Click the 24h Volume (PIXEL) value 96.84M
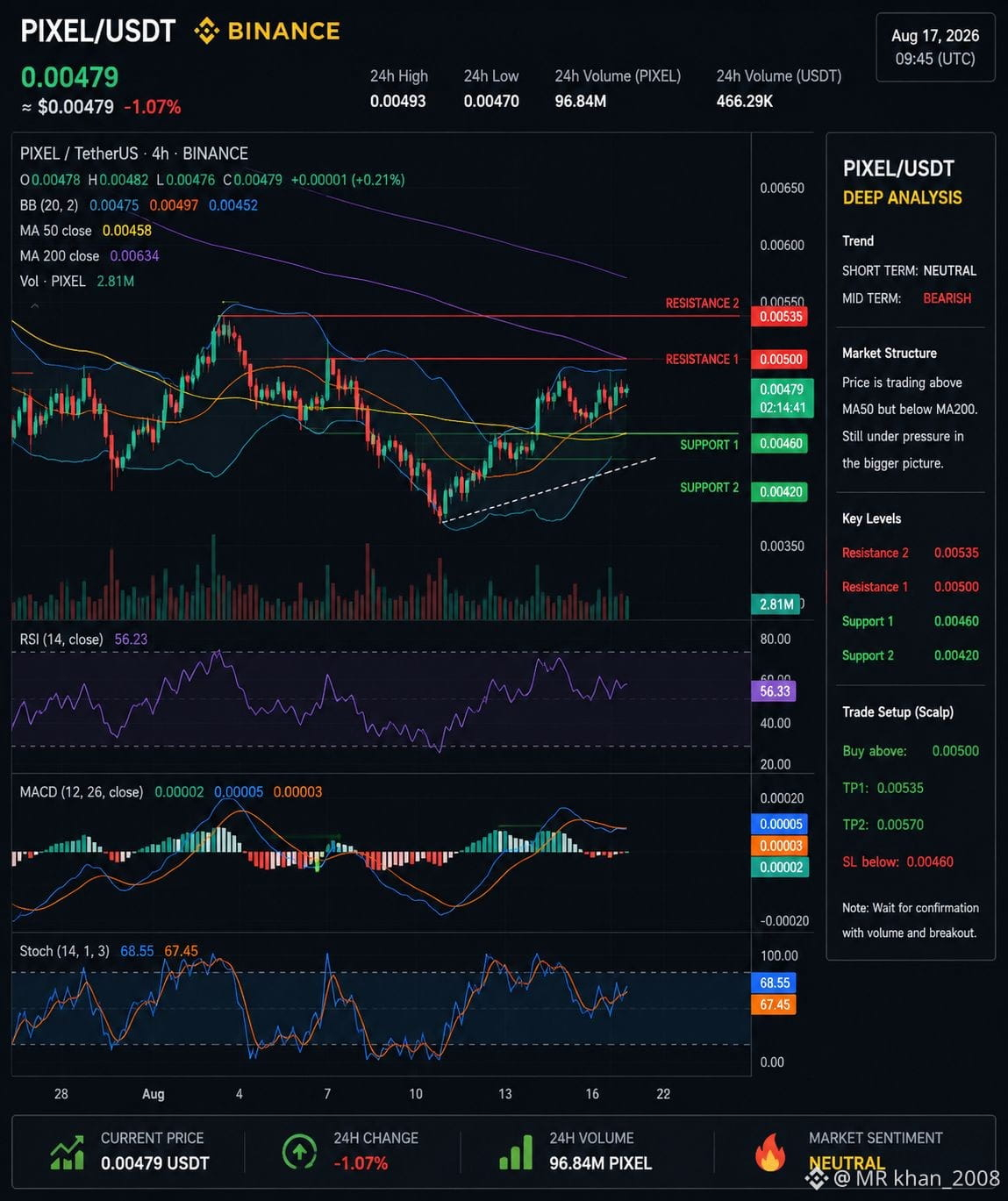 (x=581, y=101)
